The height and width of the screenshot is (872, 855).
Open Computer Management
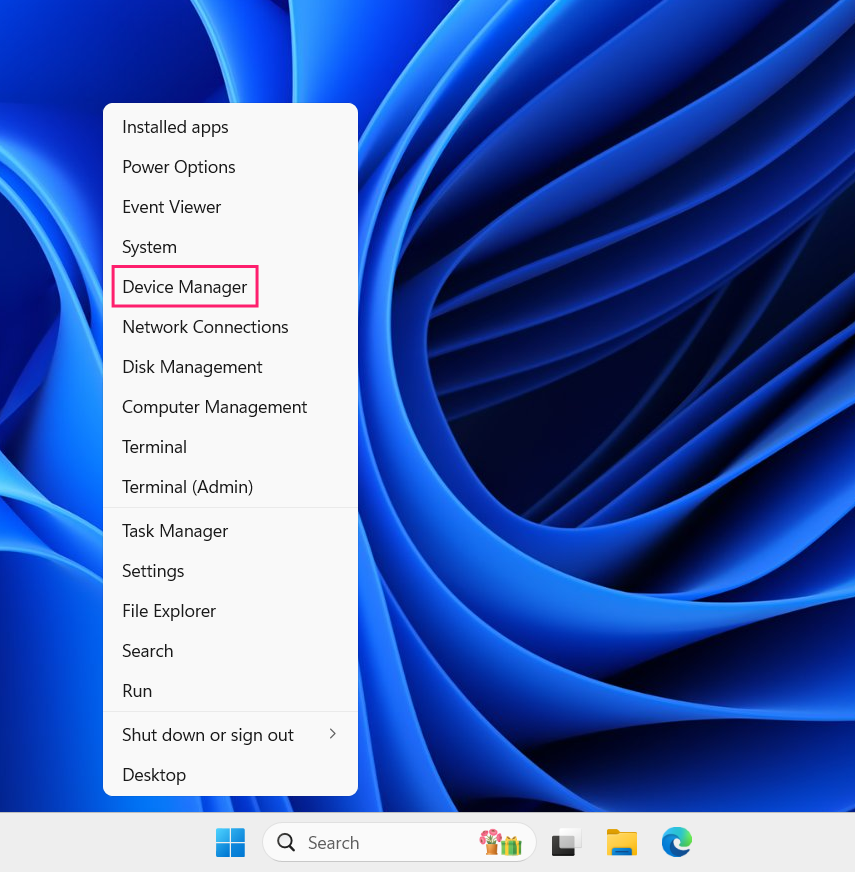pos(230,407)
